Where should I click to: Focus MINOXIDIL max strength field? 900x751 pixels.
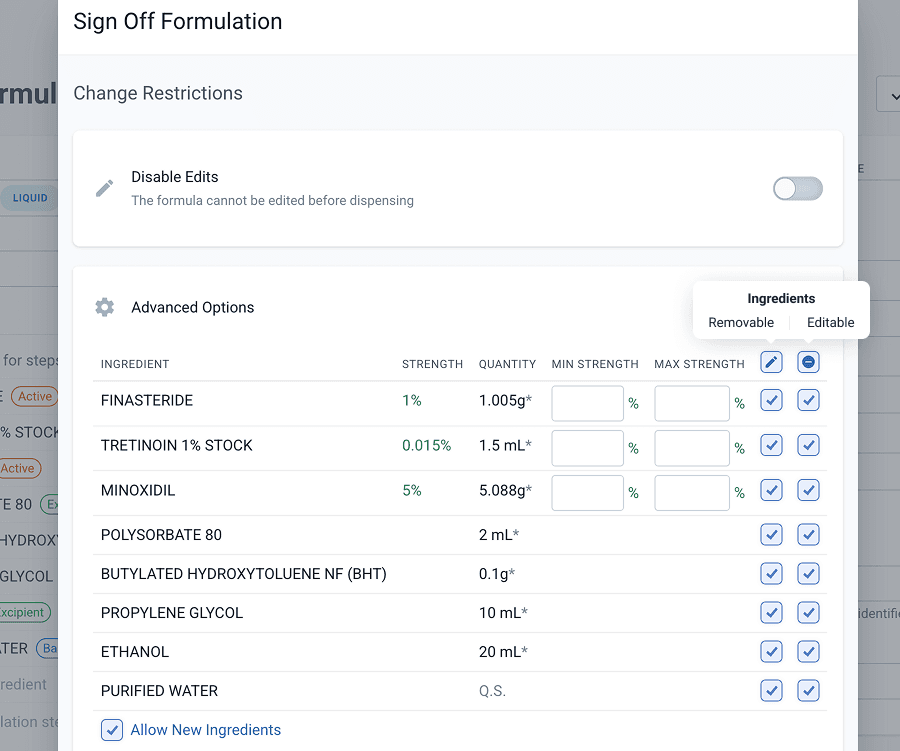[x=692, y=493]
